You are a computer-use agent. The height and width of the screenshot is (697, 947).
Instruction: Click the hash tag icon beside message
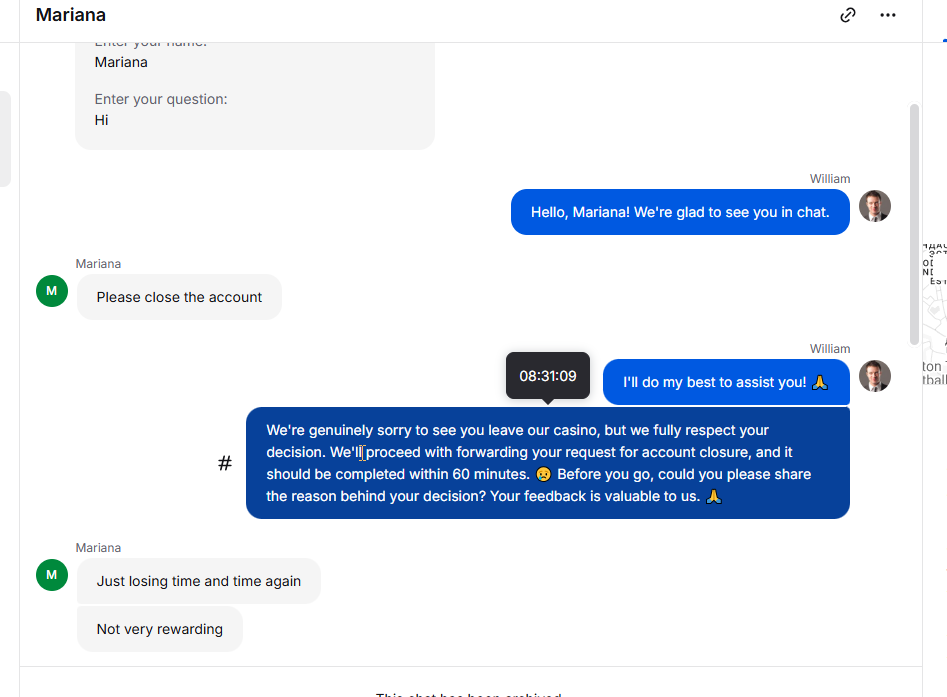225,463
